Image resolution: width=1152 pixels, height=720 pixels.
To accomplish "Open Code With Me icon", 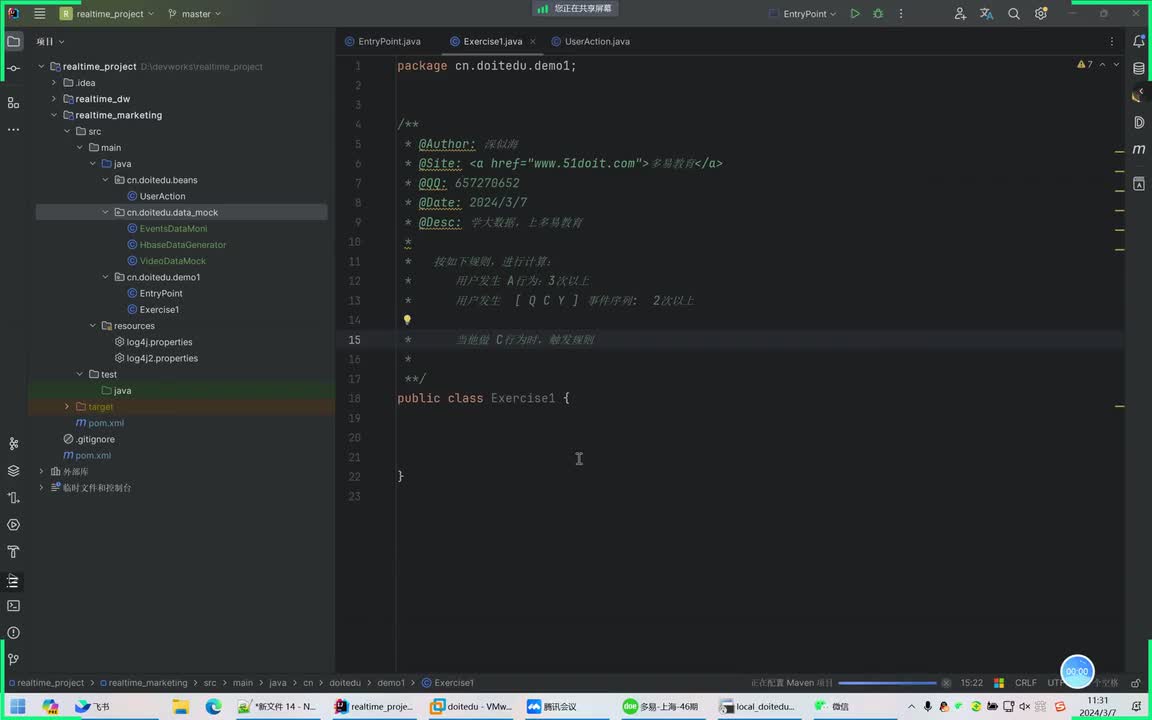I will pyautogui.click(x=960, y=13).
